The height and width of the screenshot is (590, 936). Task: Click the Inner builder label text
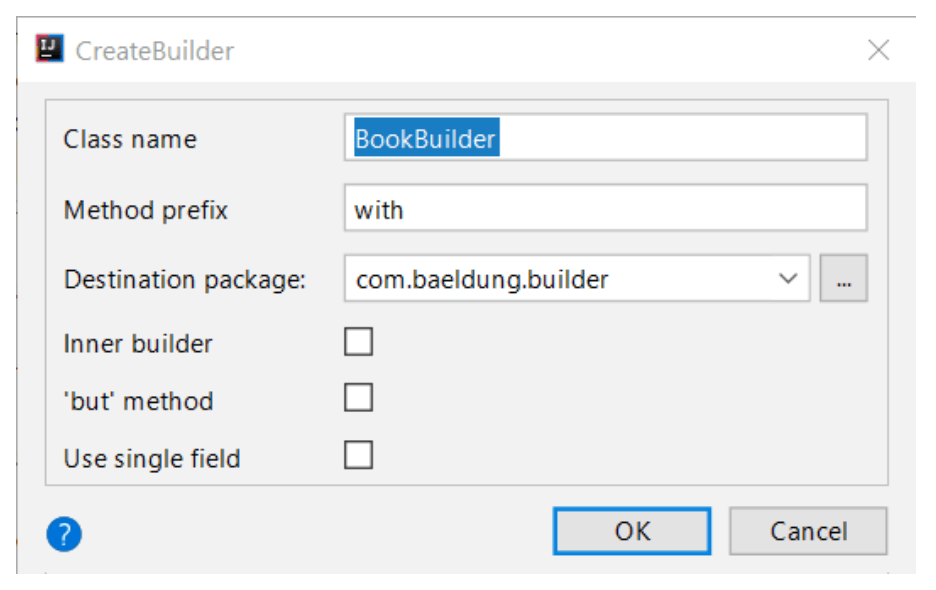coord(138,344)
